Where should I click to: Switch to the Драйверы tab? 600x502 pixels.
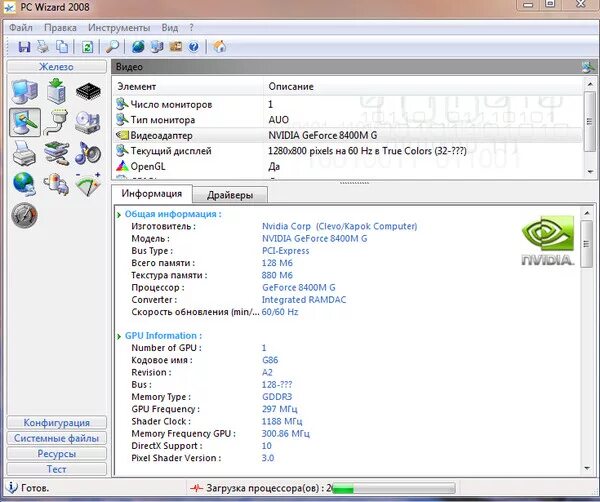coord(230,195)
